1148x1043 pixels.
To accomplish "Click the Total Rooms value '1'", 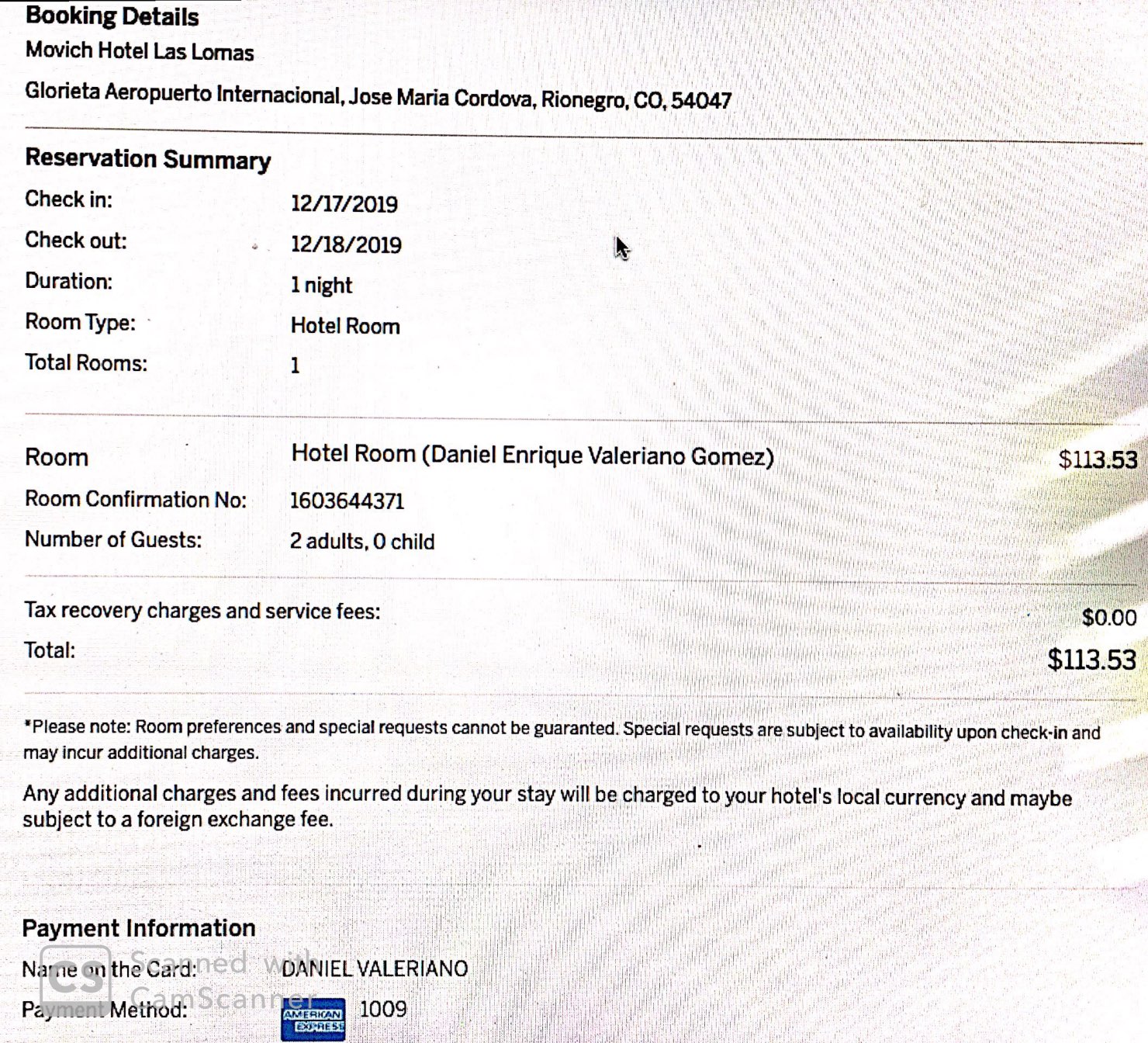I will pos(295,366).
